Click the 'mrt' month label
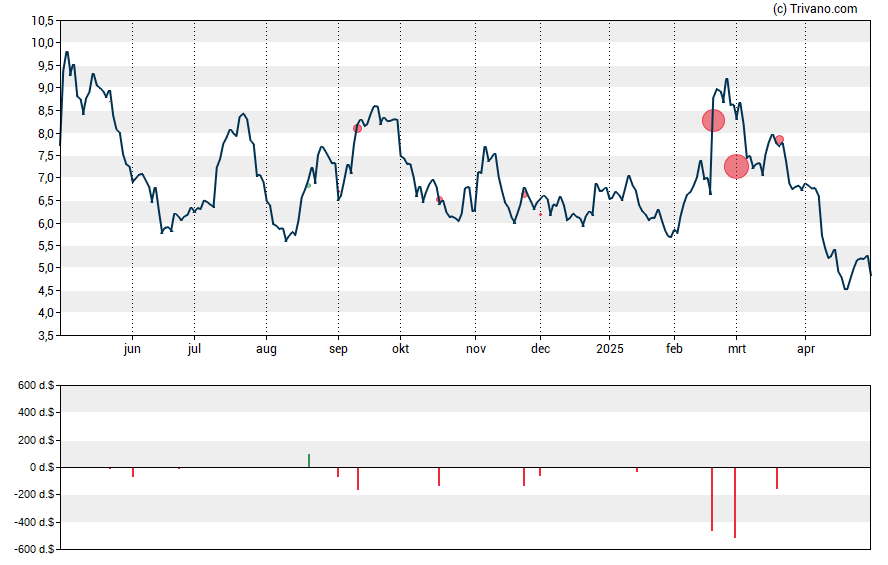Viewport: 888px width, 565px height. pos(737,349)
